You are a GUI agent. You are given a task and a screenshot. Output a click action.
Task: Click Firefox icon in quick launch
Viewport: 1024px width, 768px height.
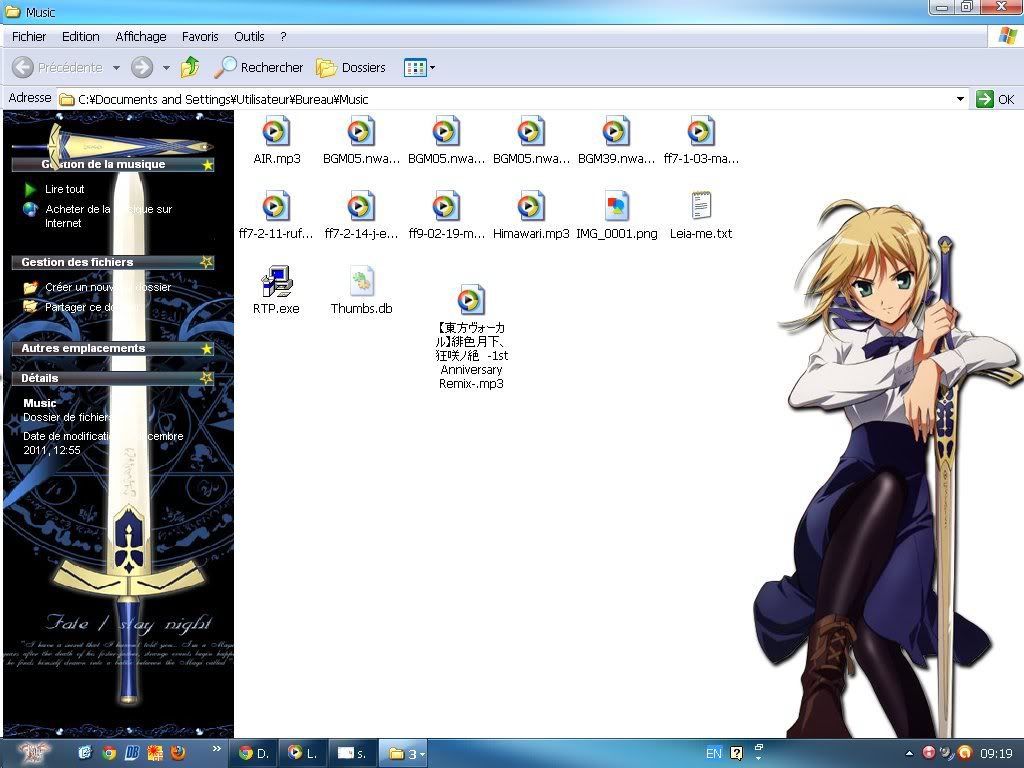(178, 753)
